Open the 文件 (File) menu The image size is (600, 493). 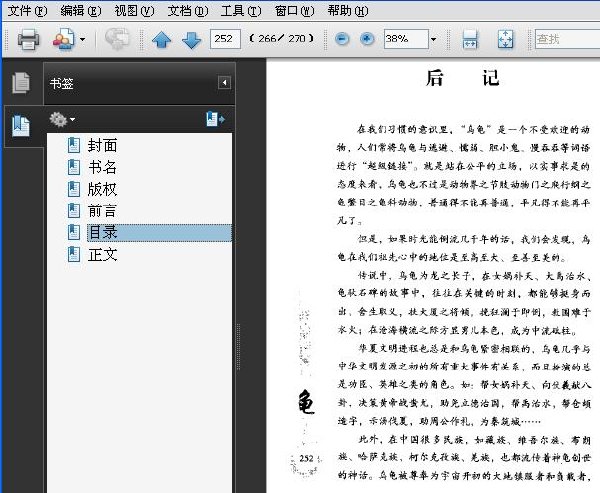click(27, 11)
